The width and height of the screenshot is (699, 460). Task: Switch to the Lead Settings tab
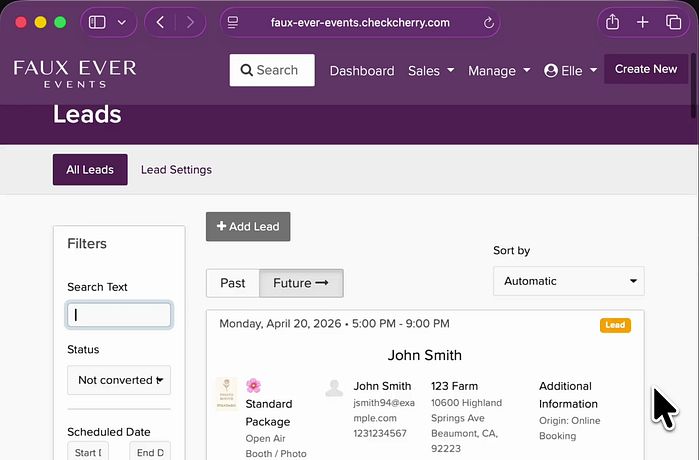click(176, 170)
